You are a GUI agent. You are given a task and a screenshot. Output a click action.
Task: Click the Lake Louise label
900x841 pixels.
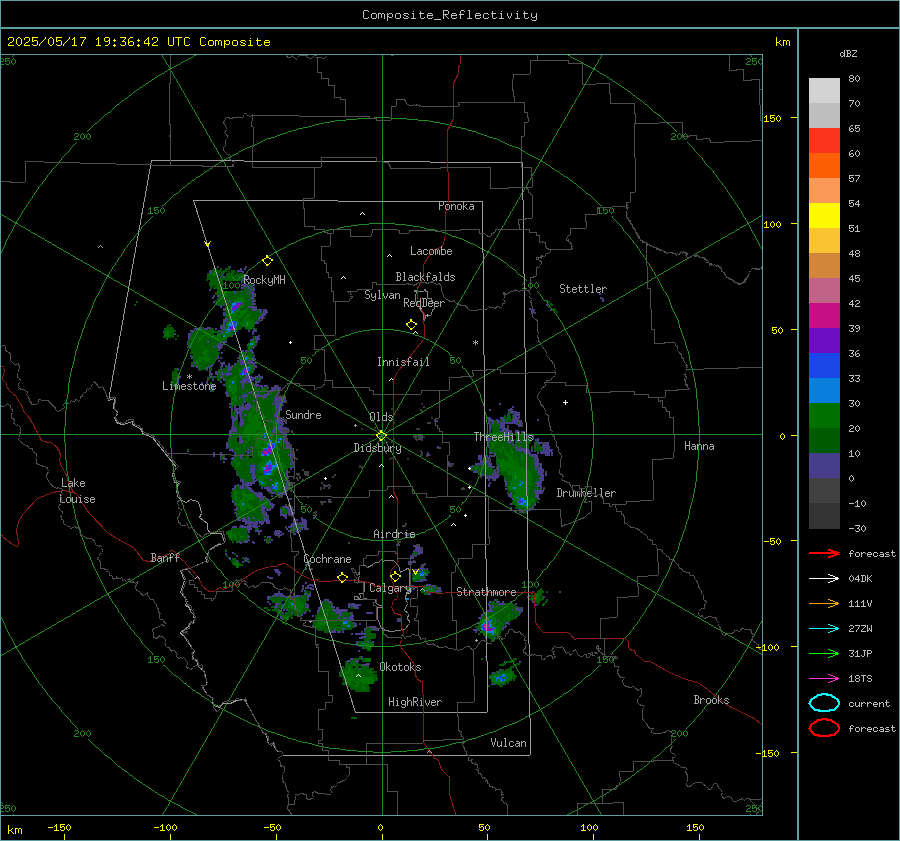pyautogui.click(x=78, y=491)
